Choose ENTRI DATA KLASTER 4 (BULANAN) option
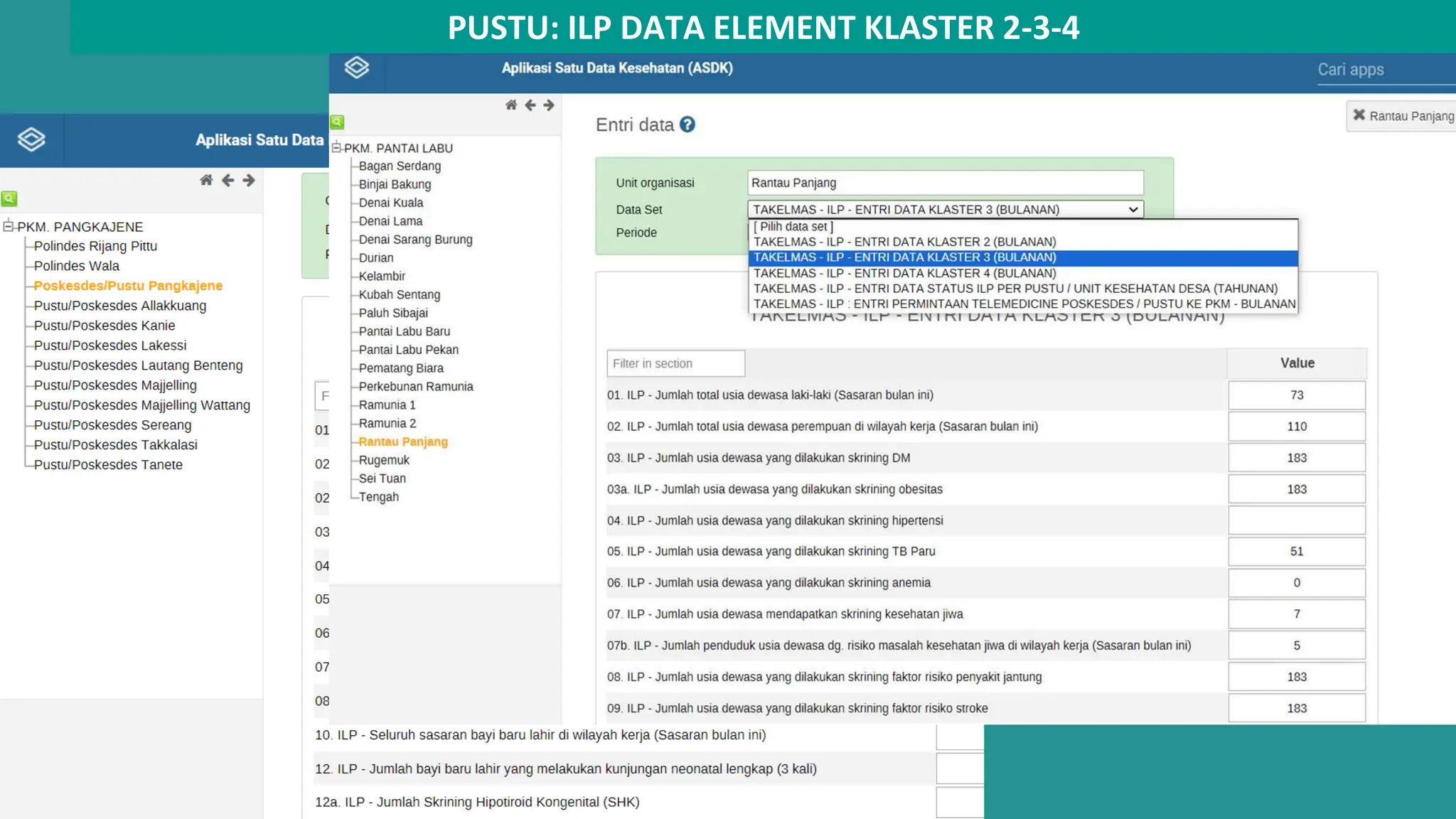 [904, 273]
